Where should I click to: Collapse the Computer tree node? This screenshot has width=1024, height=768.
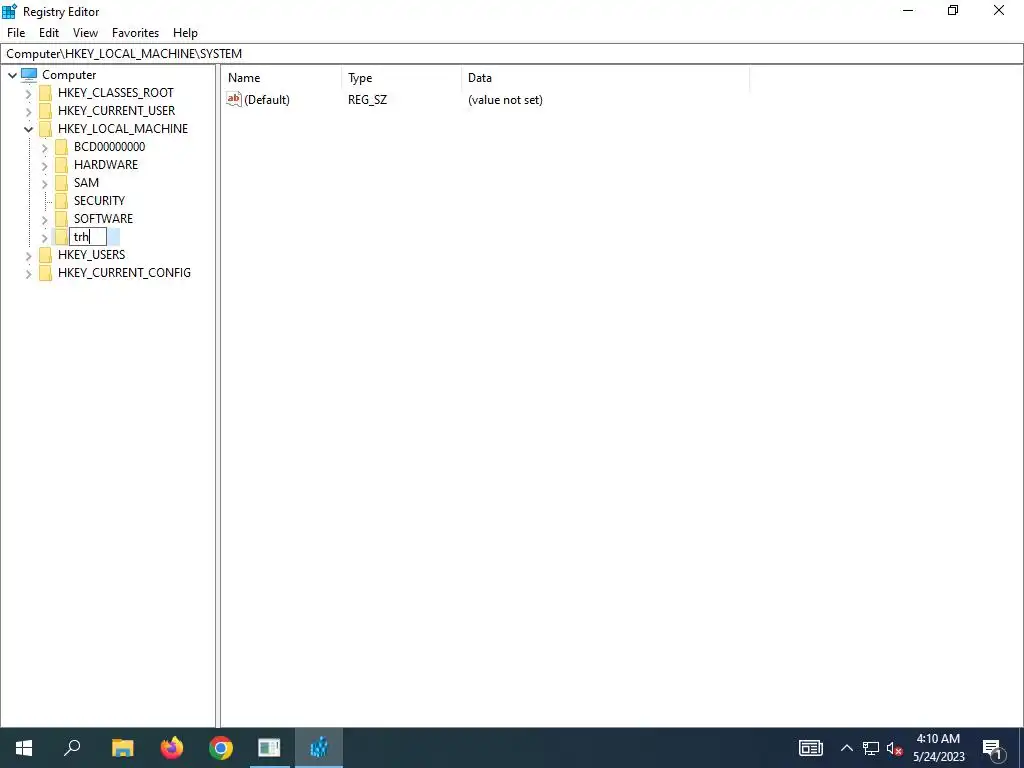point(12,75)
